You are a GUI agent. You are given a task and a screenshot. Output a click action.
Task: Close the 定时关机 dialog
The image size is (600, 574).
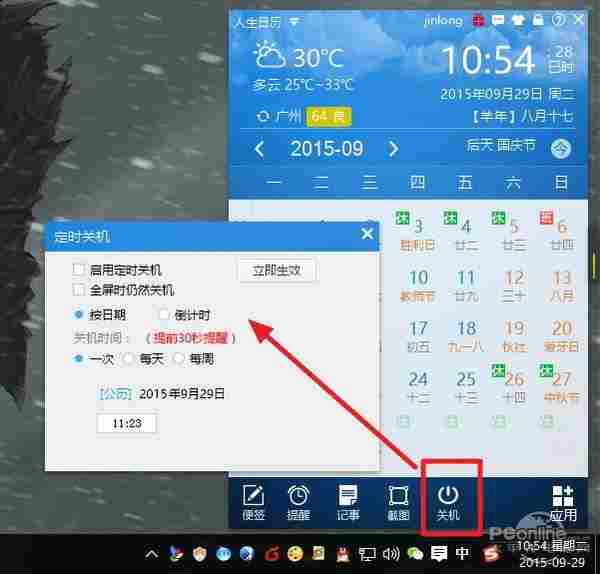(x=367, y=233)
